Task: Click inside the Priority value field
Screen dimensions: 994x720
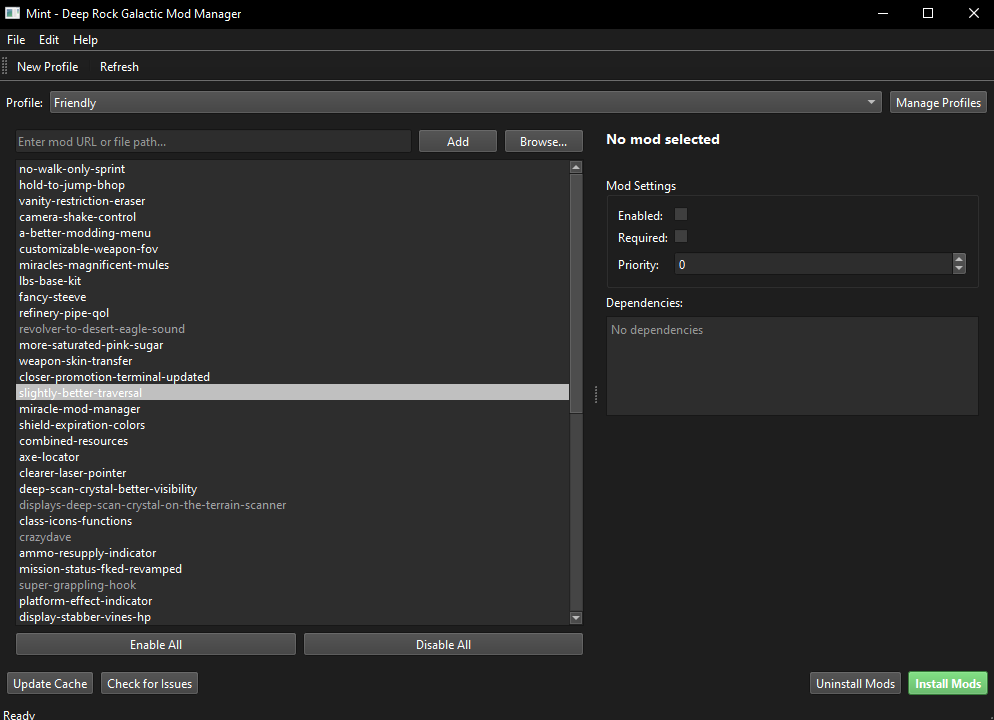Action: coord(813,264)
